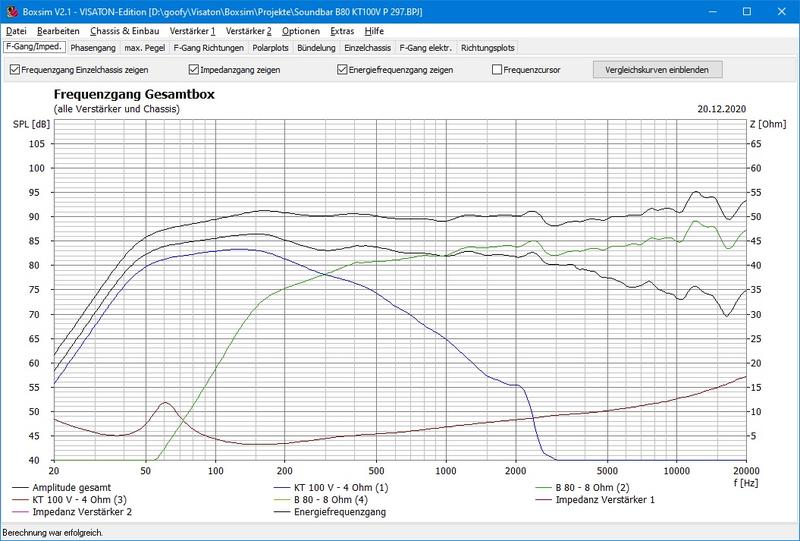This screenshot has width=800, height=541.
Task: Open the Bearbeiten menu
Action: 58,31
